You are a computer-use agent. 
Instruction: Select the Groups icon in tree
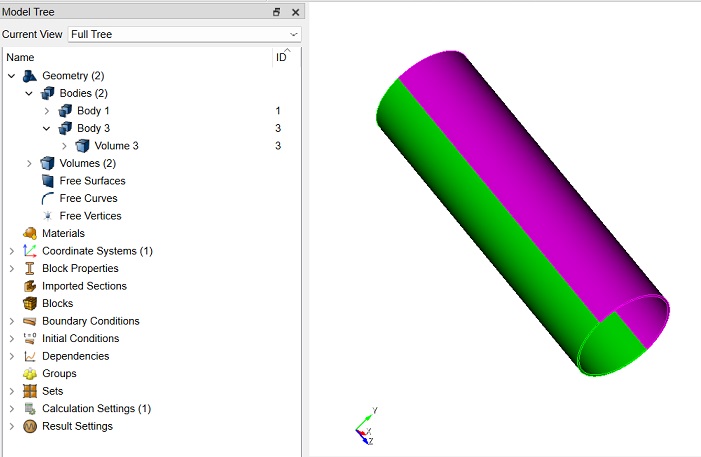coord(30,374)
